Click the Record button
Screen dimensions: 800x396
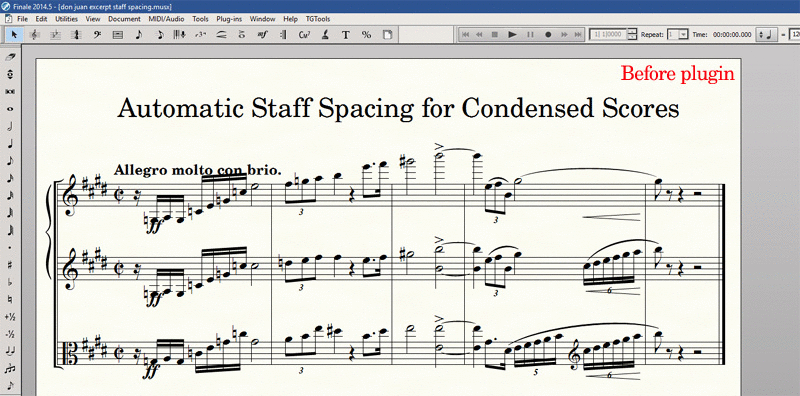coord(548,34)
